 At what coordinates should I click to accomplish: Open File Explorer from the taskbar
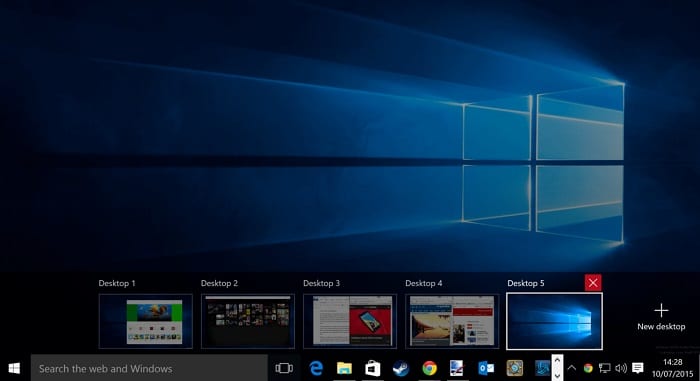[x=344, y=368]
